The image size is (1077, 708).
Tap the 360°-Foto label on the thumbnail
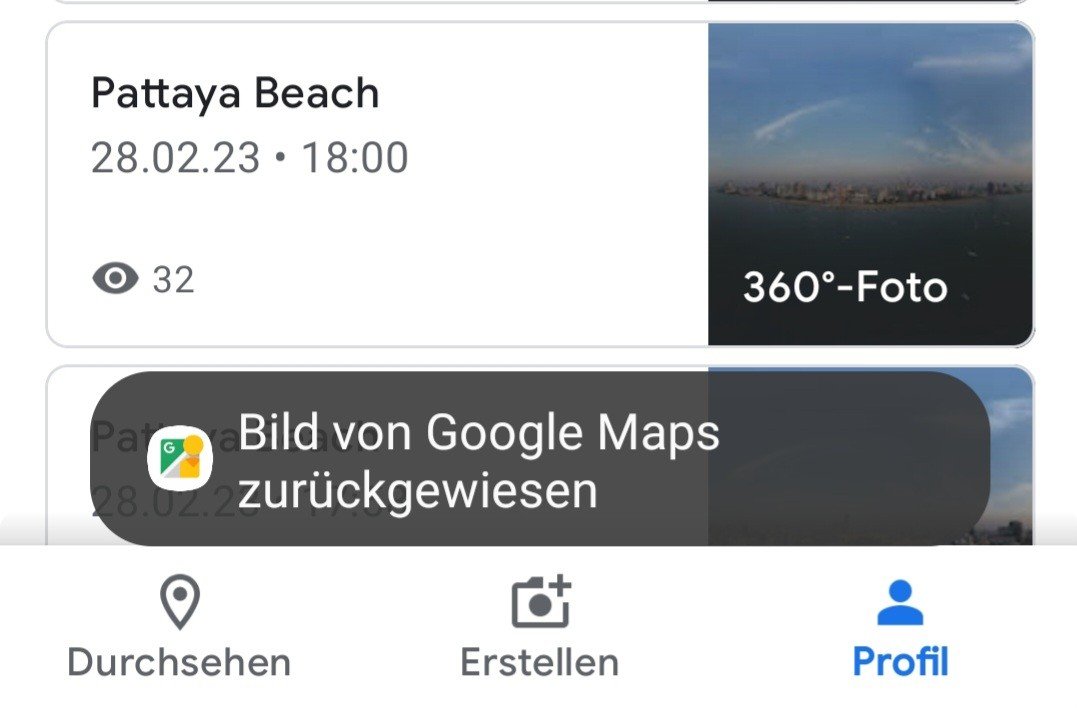tap(846, 287)
